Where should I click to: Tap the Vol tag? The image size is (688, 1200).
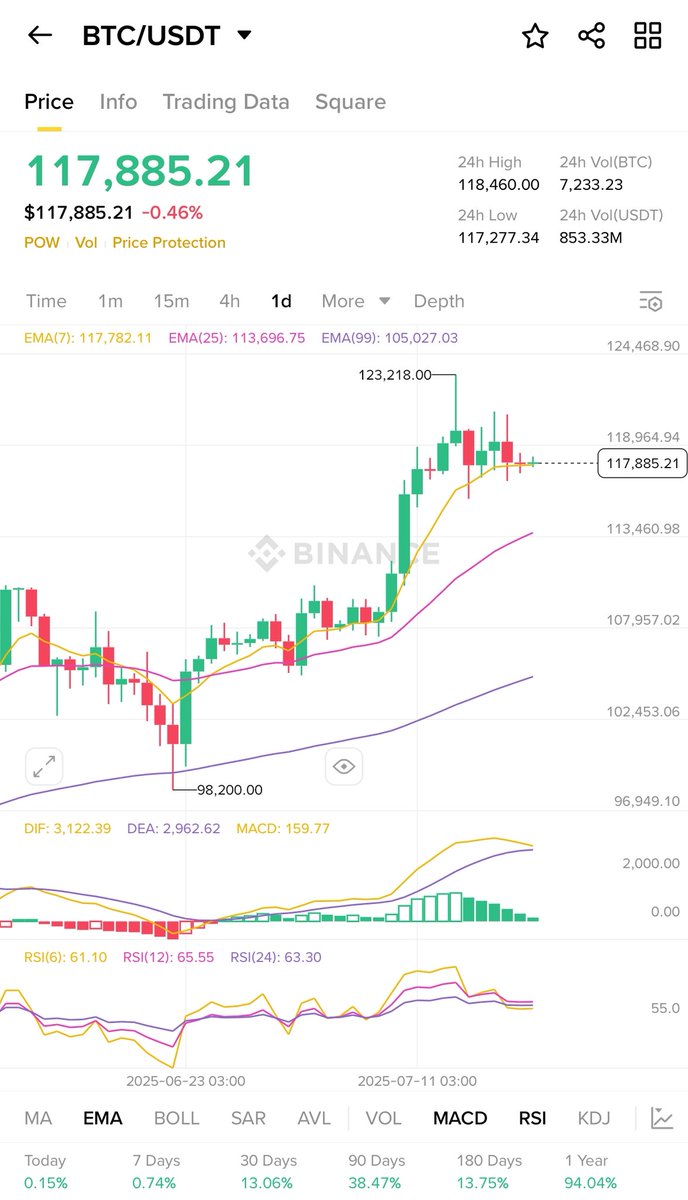(86, 243)
